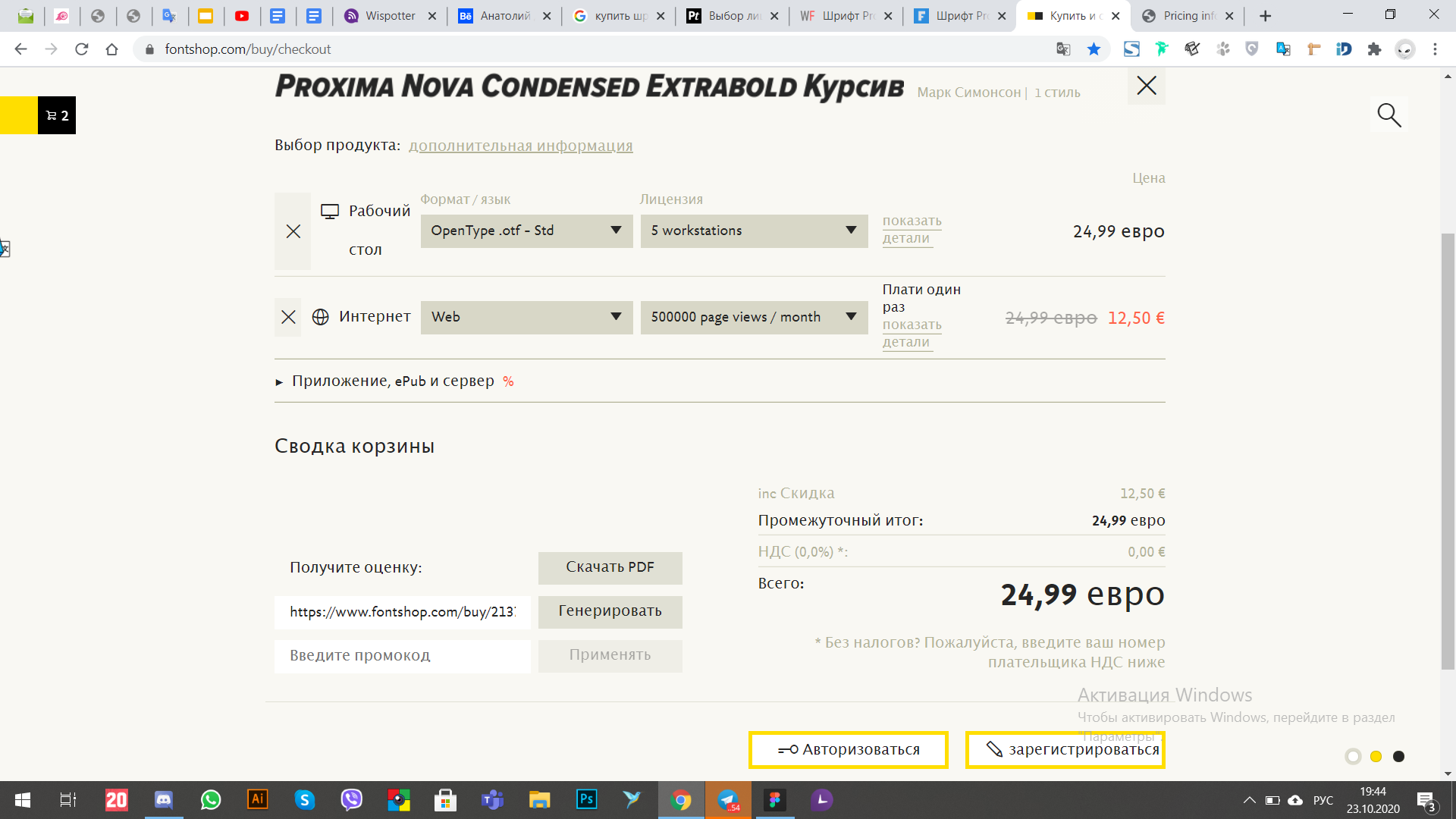The height and width of the screenshot is (819, 1456).
Task: Open Discord from the taskbar
Action: coord(163,800)
